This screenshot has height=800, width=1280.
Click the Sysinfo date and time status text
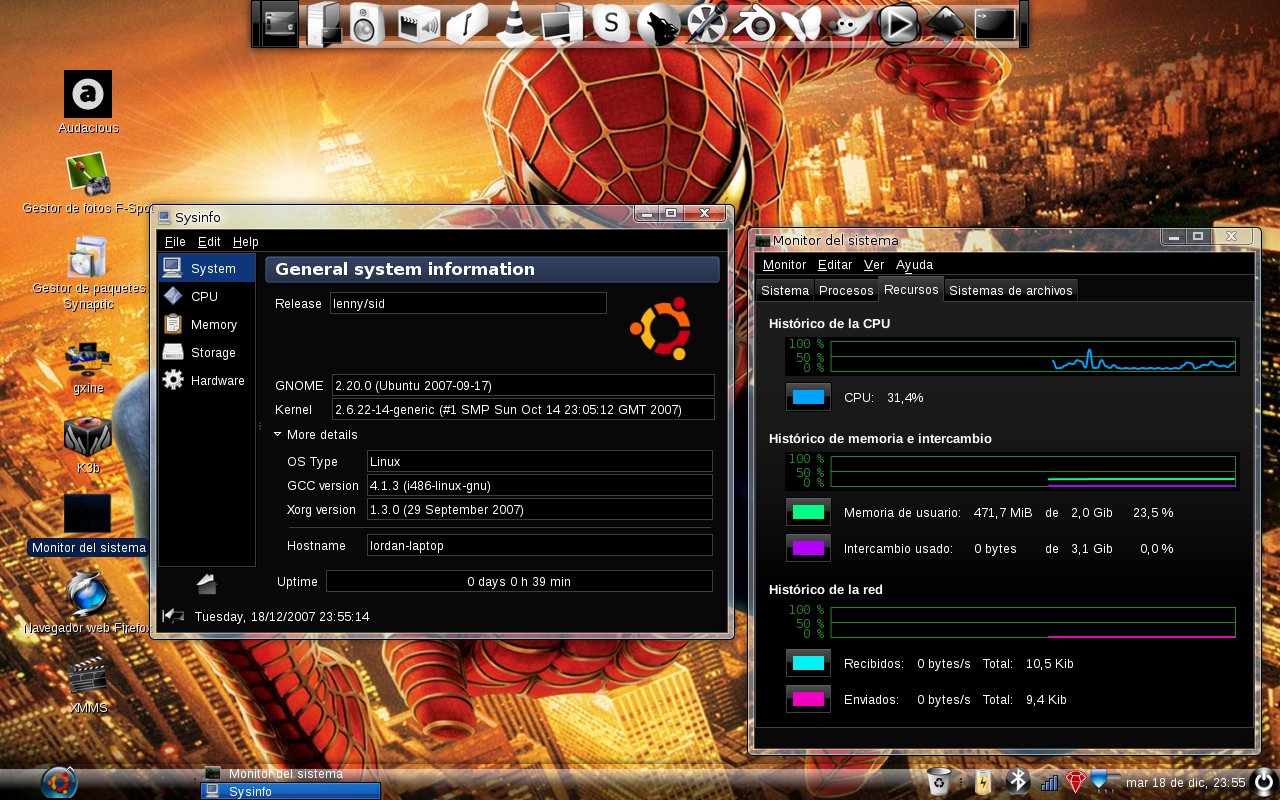(x=282, y=616)
